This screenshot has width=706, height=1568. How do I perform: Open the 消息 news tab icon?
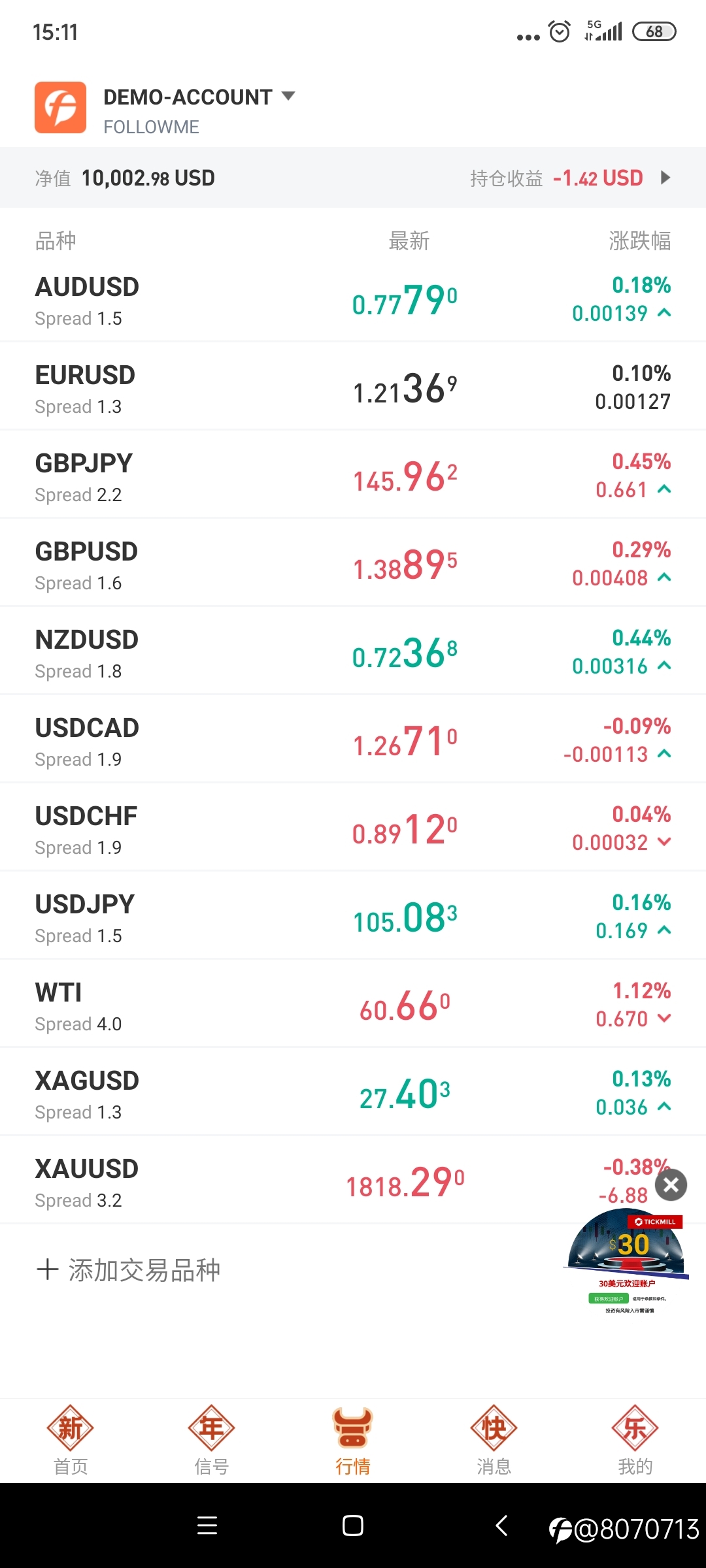click(494, 1428)
